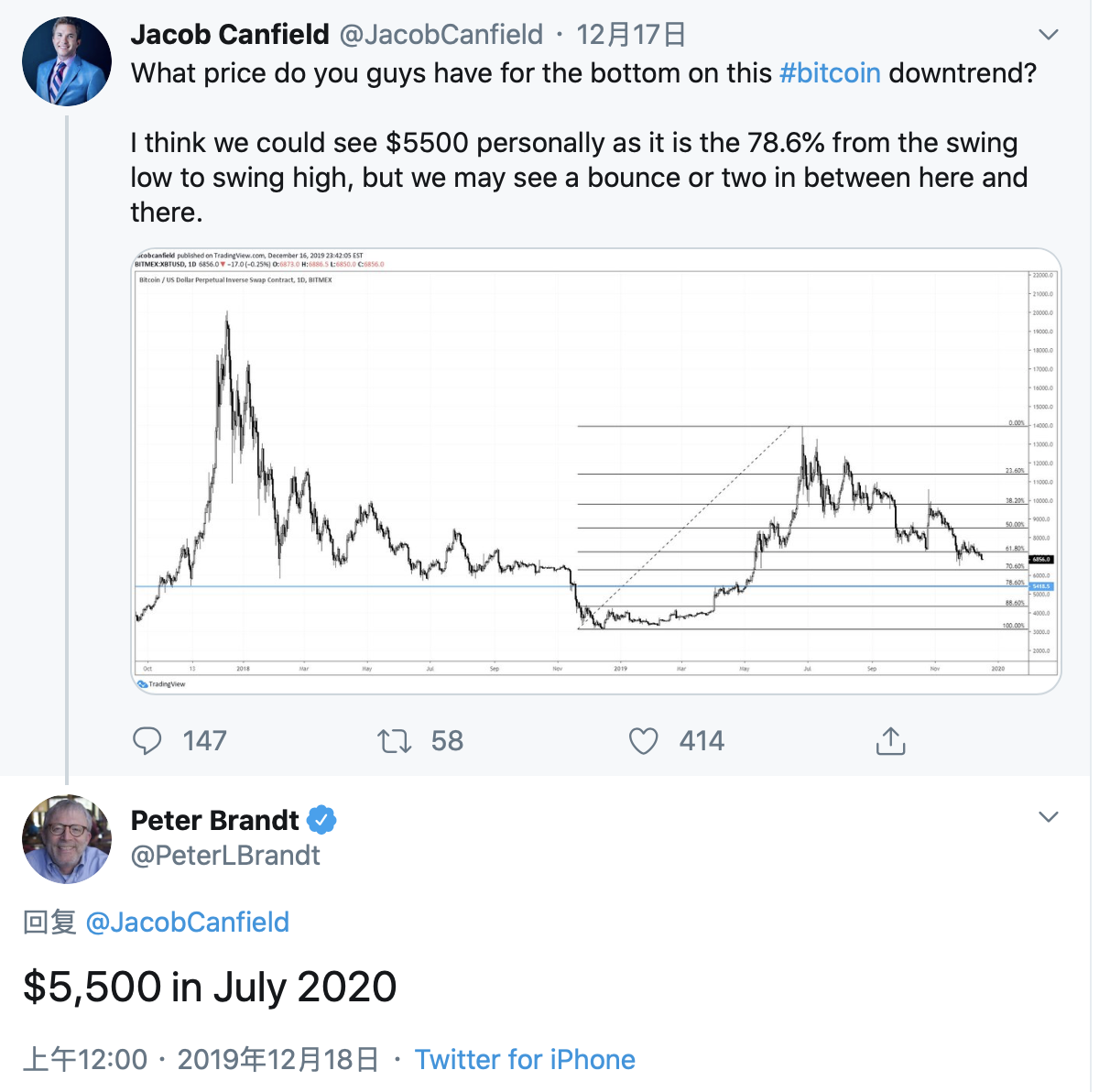This screenshot has height=1092, width=1099.
Task: Open Peter Brandt's profile picture
Action: pyautogui.click(x=67, y=839)
